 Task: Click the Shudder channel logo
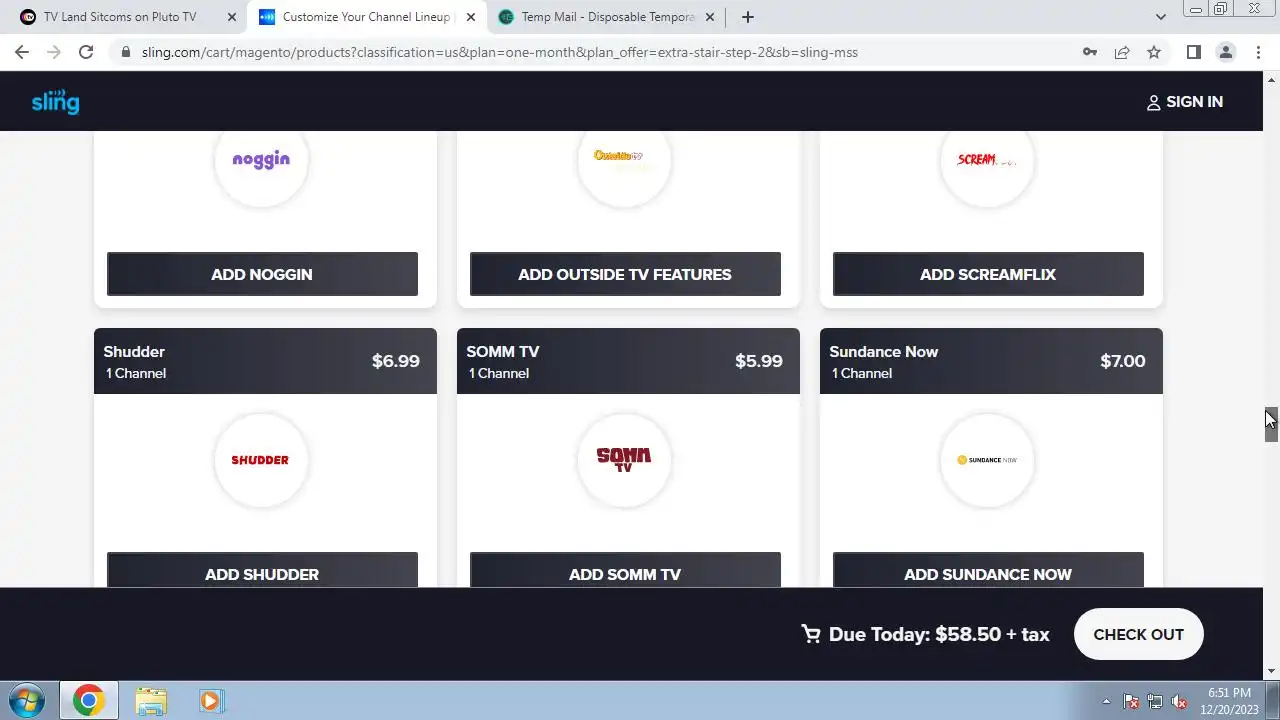(x=261, y=460)
